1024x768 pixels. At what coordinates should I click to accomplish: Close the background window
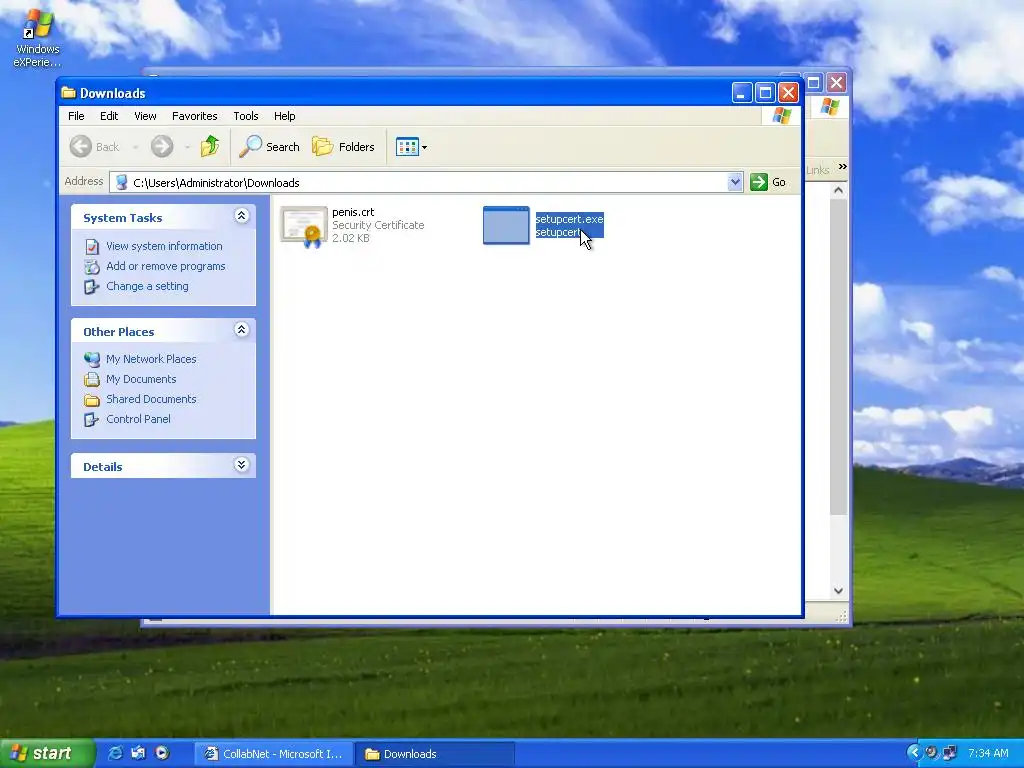click(837, 83)
